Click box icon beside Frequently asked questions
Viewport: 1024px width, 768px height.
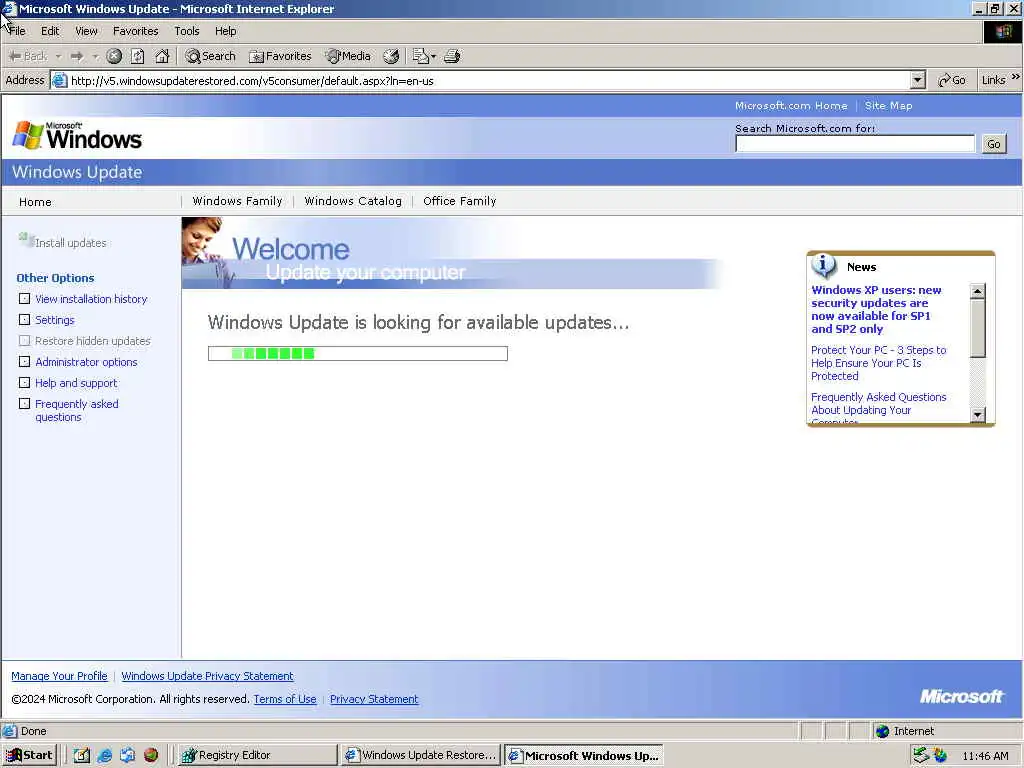coord(24,404)
